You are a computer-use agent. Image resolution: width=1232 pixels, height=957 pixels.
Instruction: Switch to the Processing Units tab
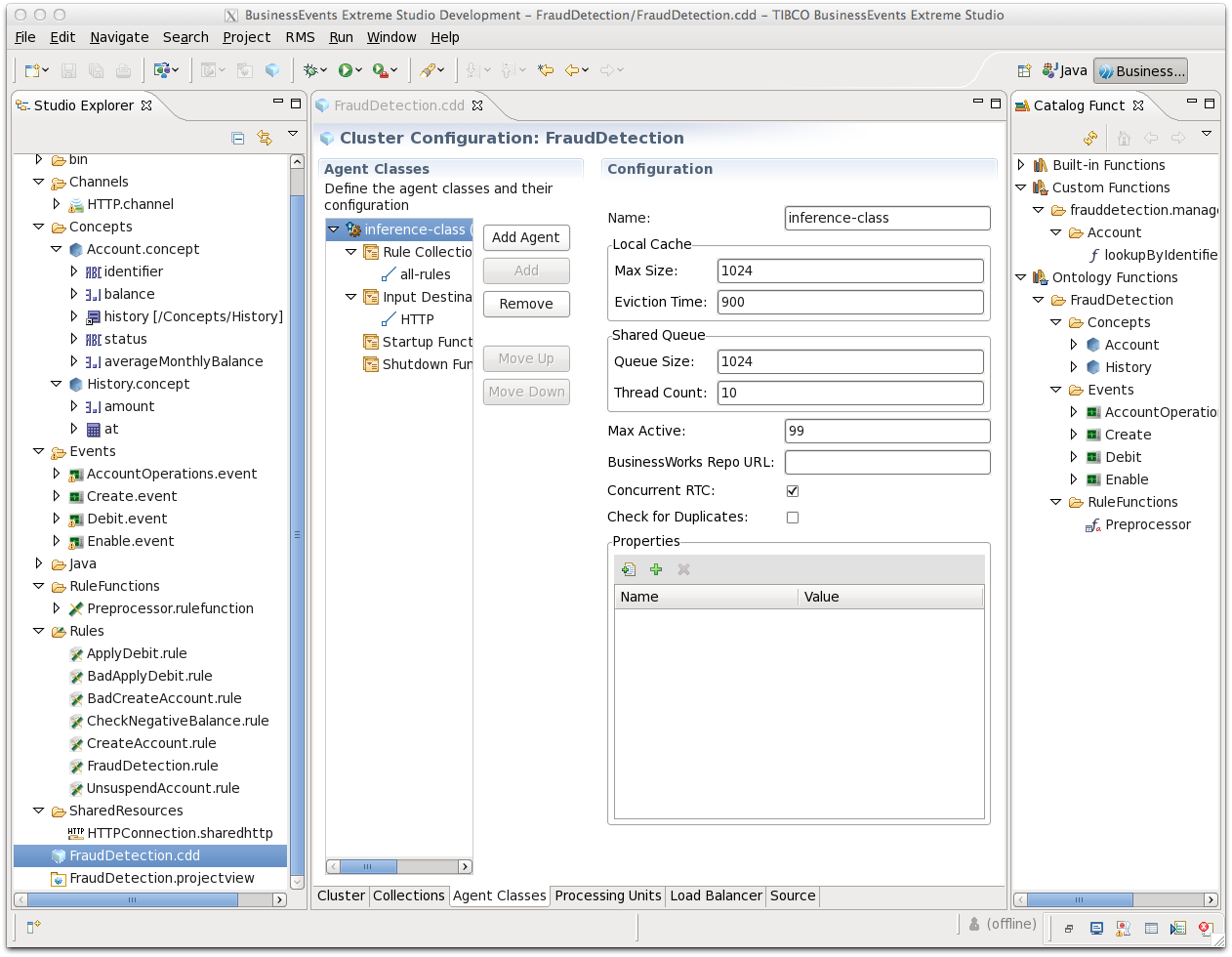[608, 895]
